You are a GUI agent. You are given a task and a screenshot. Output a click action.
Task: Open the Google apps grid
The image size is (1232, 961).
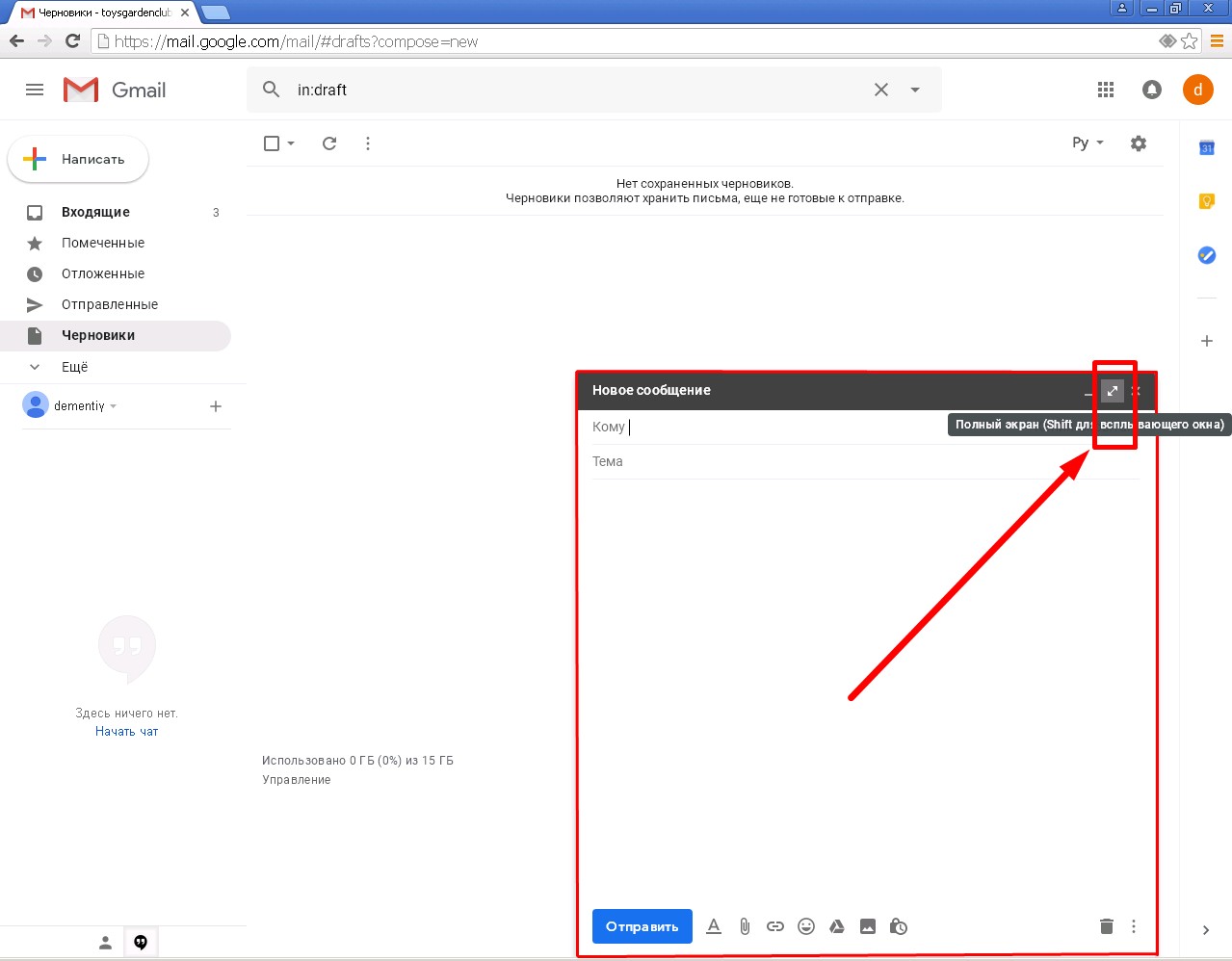[x=1106, y=90]
